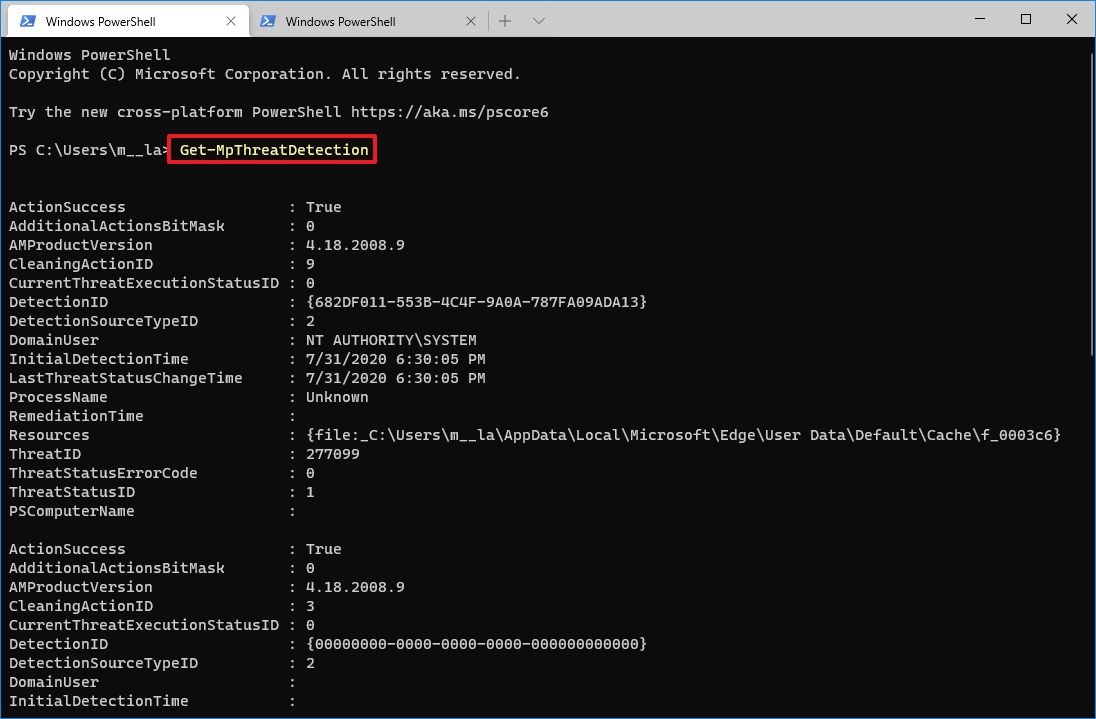The image size is (1096, 719).
Task: Click the CleaningActionID value 3
Action: 310,606
